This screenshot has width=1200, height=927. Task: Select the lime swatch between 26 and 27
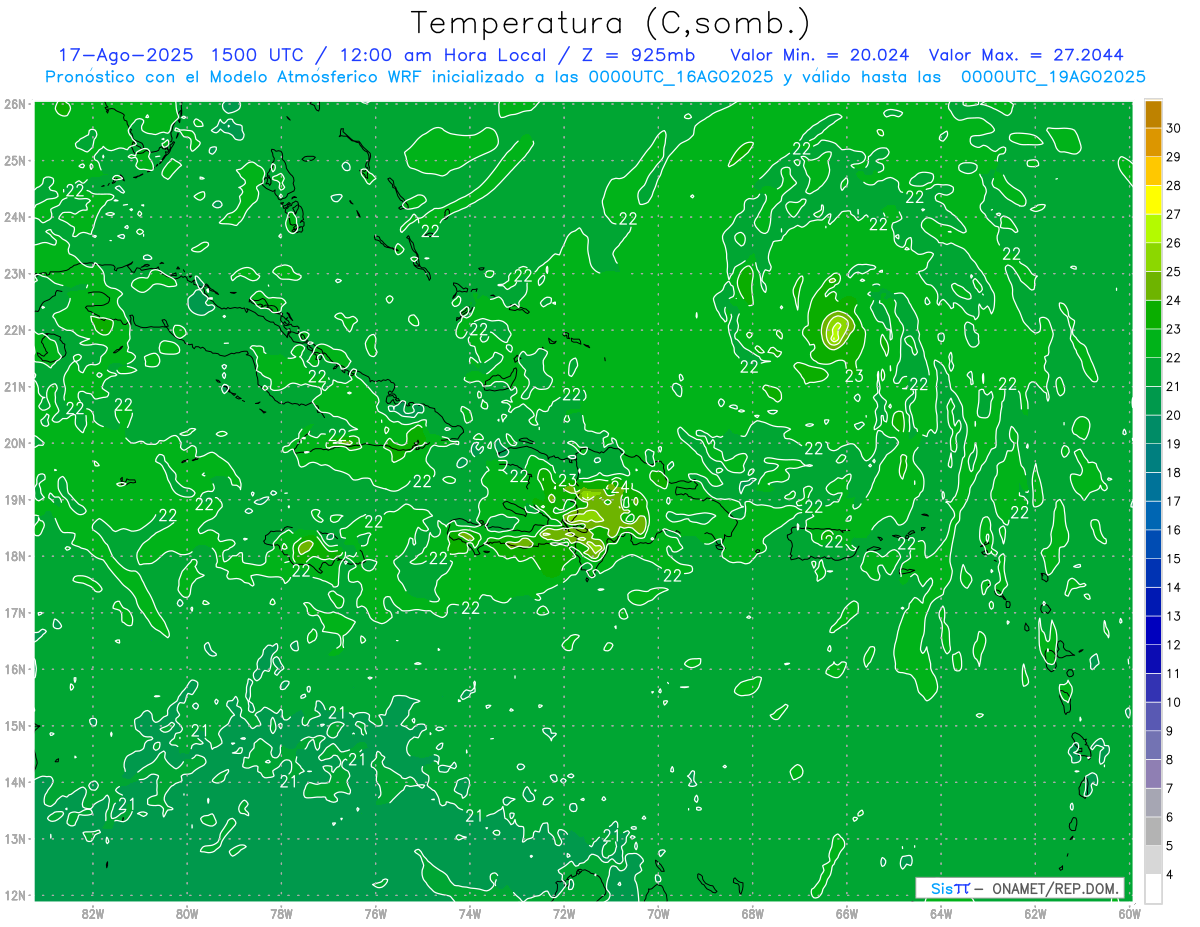click(x=1153, y=229)
